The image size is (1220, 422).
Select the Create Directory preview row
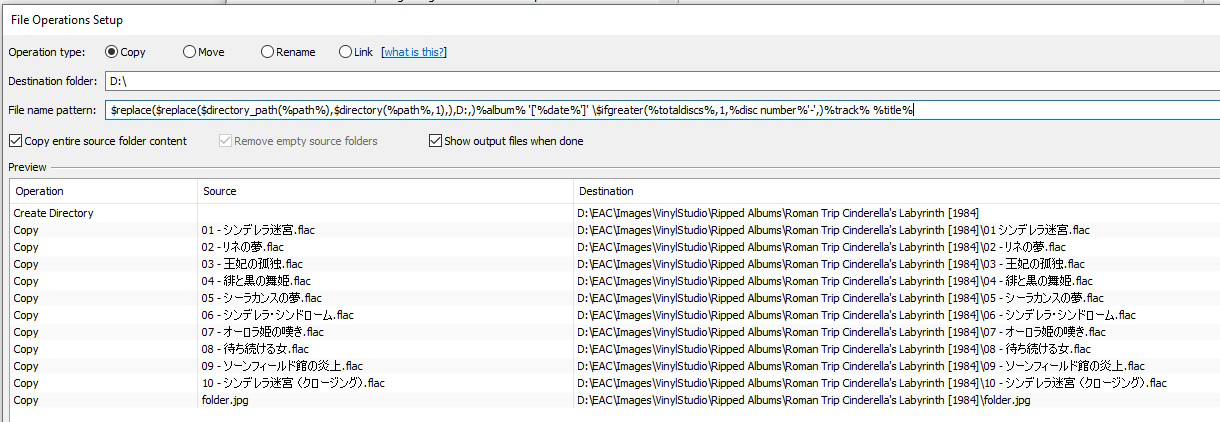coord(60,213)
